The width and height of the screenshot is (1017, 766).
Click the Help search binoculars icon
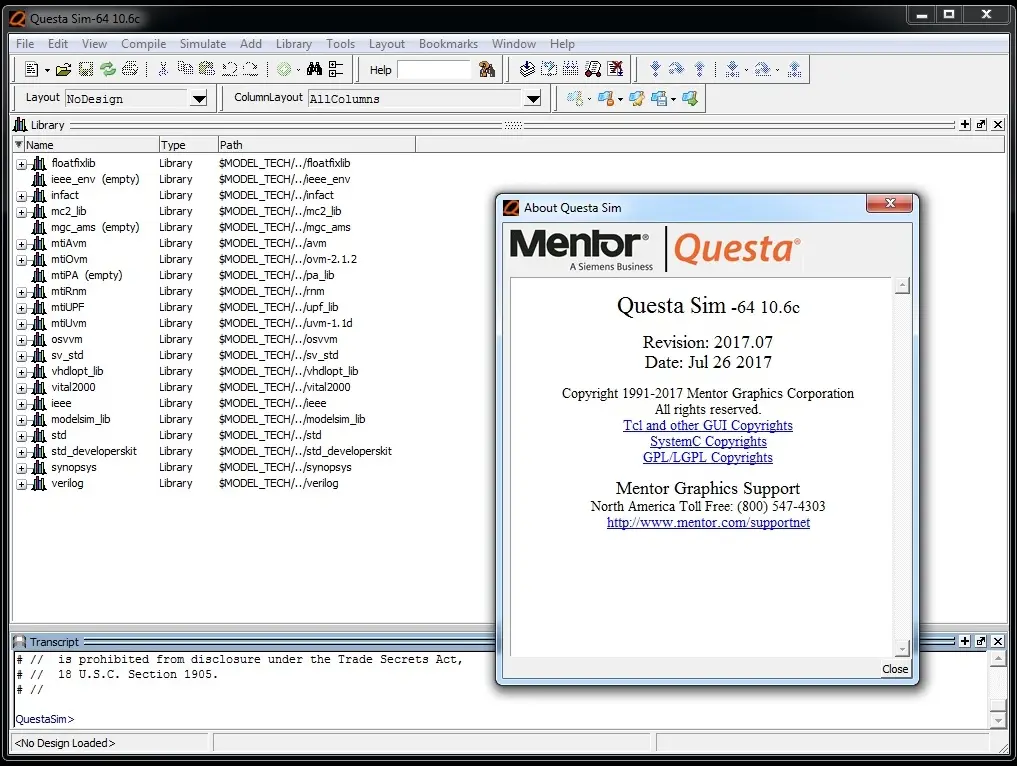tap(486, 69)
